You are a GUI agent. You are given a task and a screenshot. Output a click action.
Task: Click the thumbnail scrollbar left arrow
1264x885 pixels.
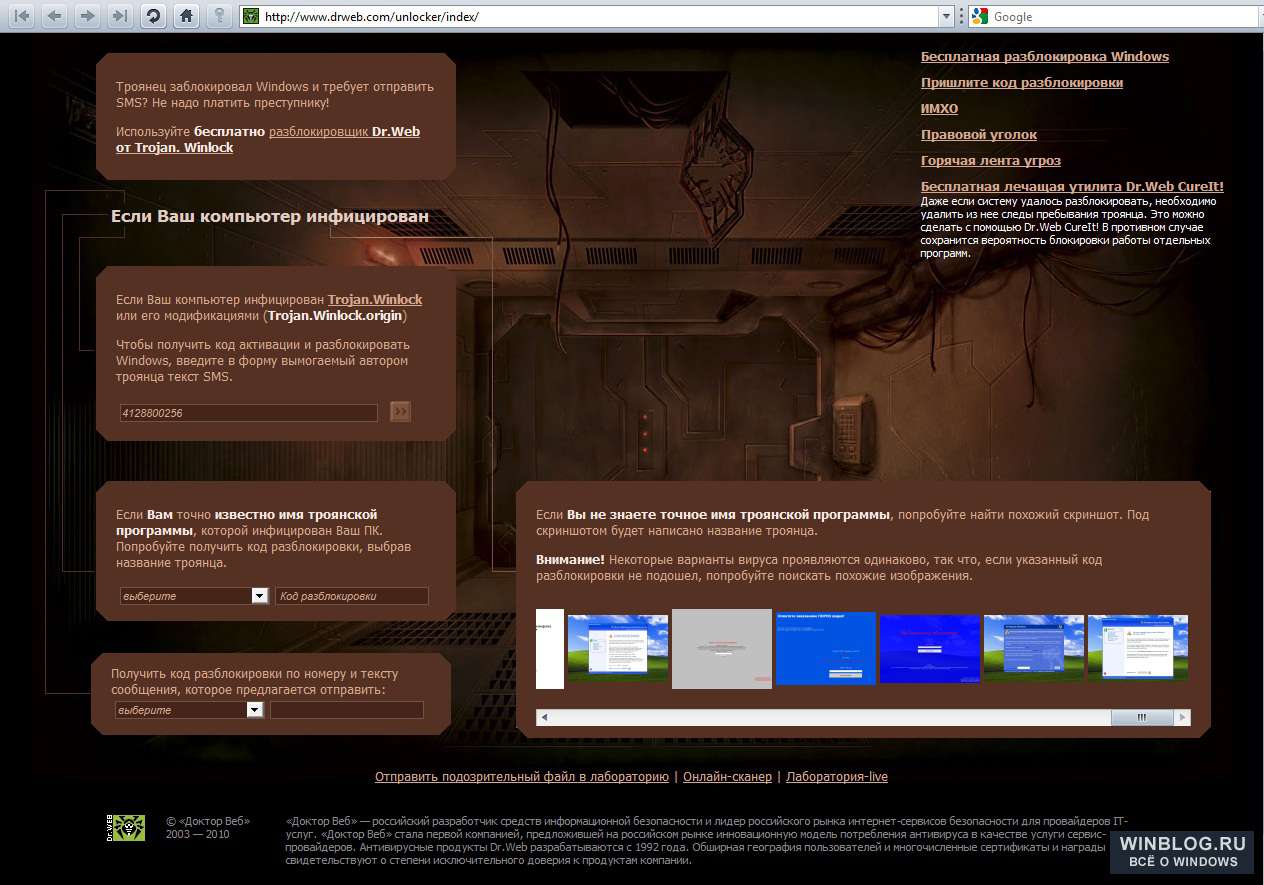pos(544,717)
